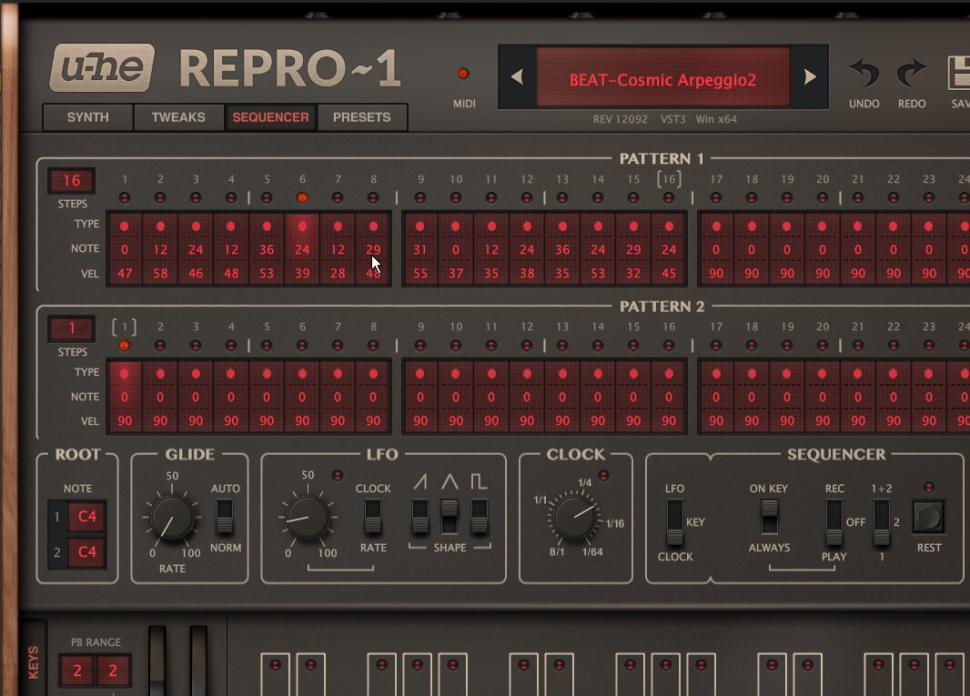This screenshot has width=970, height=696.
Task: Click the modulation wheel
Action: point(198,661)
